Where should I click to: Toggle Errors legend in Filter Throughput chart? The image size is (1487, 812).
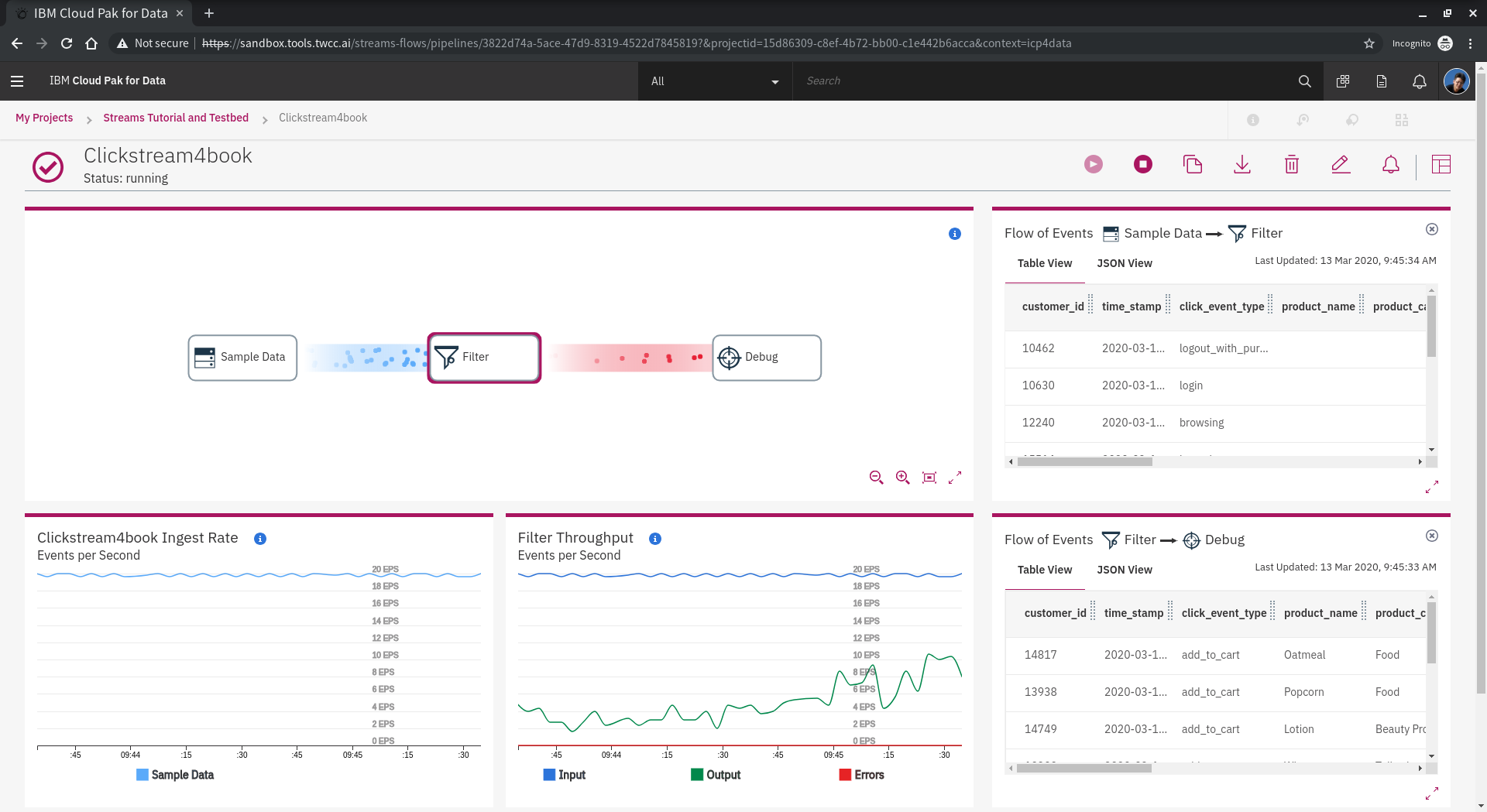click(x=861, y=775)
